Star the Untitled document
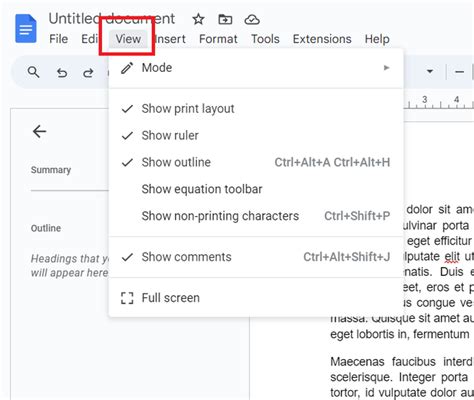The width and height of the screenshot is (474, 400). coord(198,19)
